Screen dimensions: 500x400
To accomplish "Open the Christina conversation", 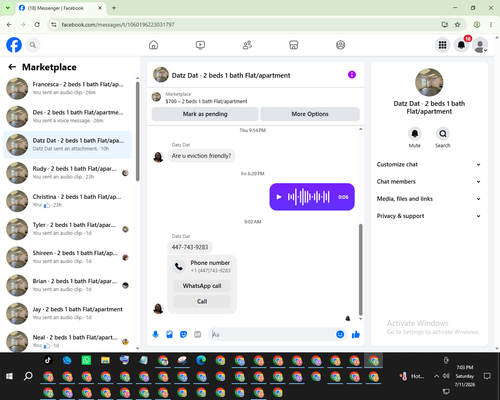I will [68, 201].
